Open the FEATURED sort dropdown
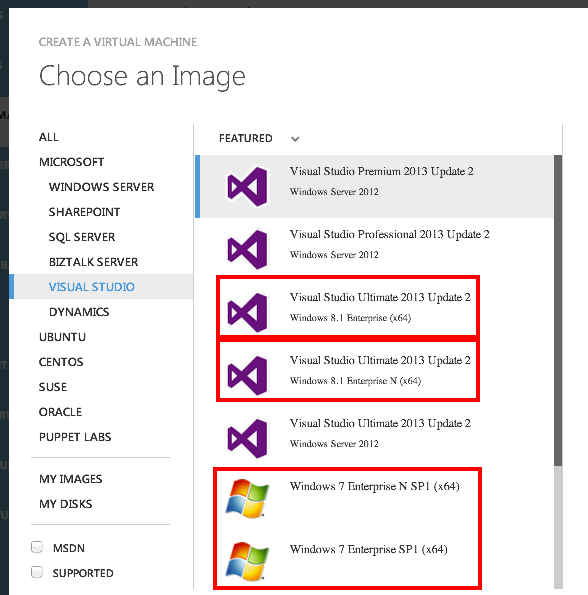The image size is (588, 595). [259, 138]
